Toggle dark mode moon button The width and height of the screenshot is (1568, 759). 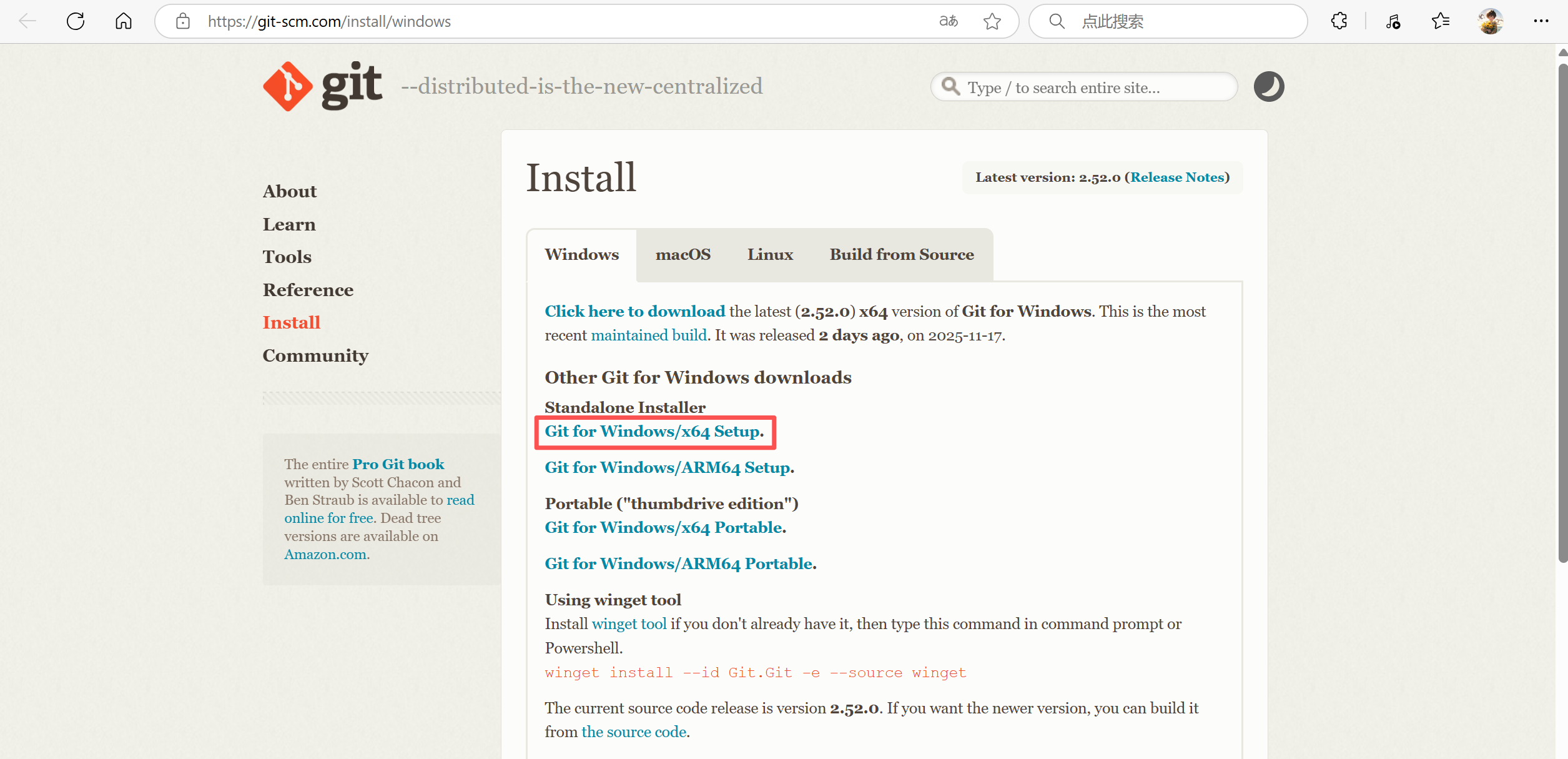point(1268,86)
